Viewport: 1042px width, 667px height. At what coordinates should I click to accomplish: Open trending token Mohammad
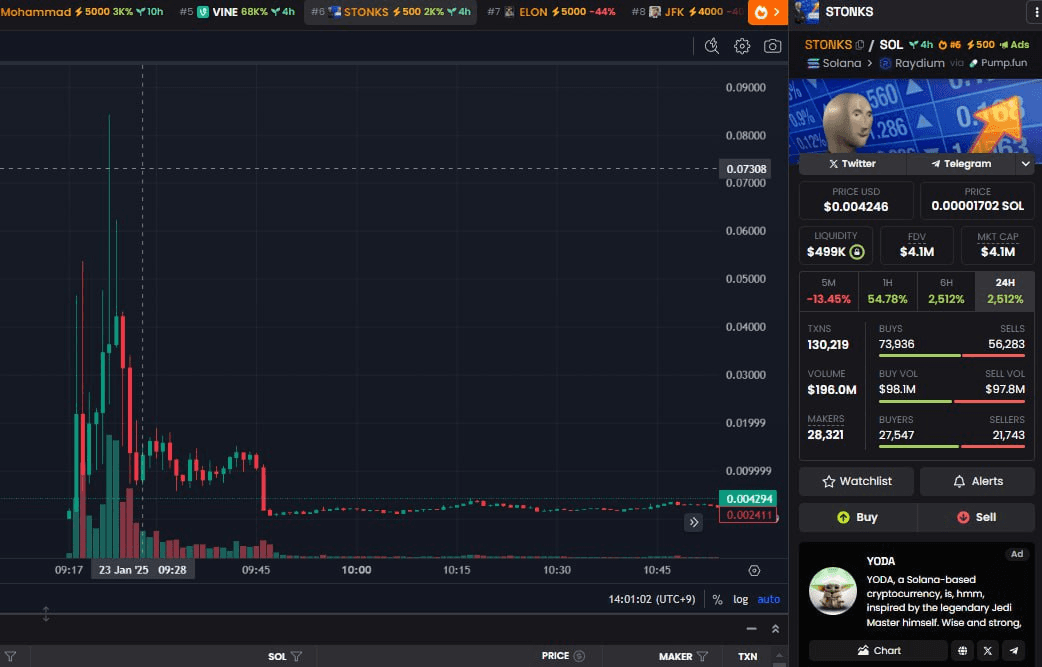[x=82, y=12]
